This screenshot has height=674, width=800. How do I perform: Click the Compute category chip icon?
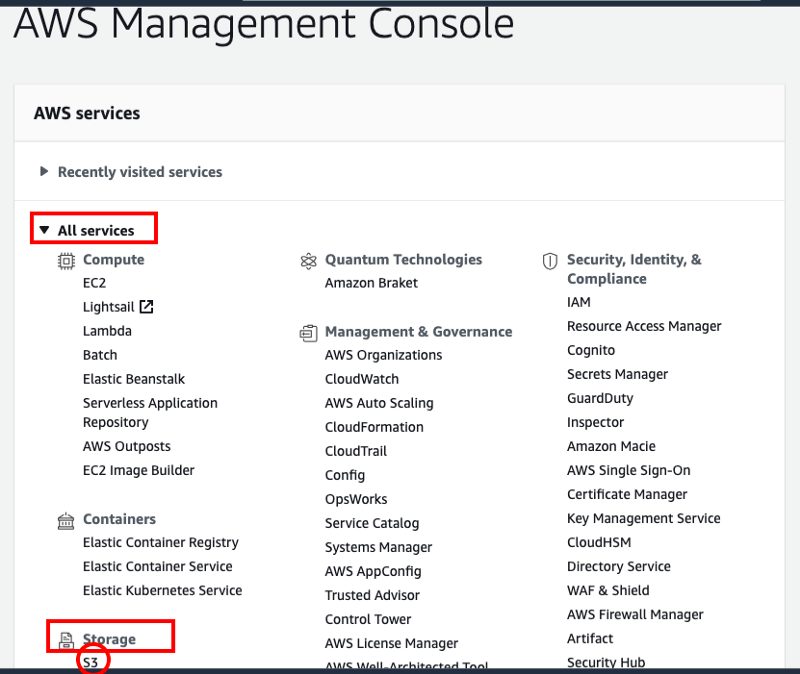click(66, 261)
